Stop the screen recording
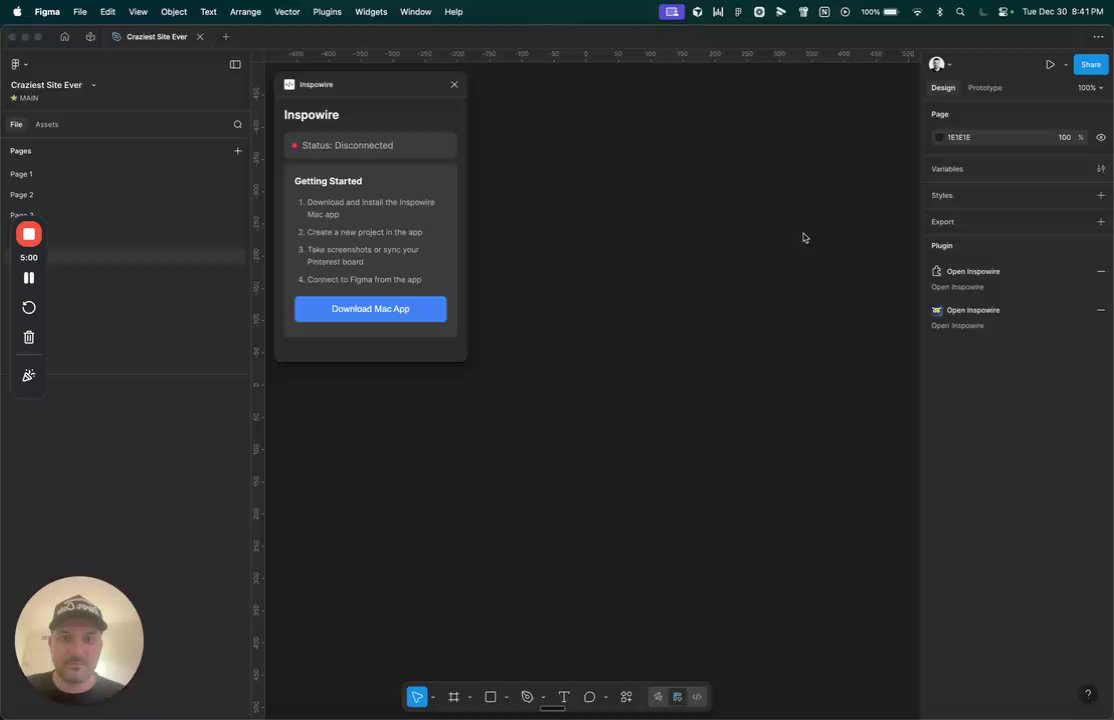 29,234
